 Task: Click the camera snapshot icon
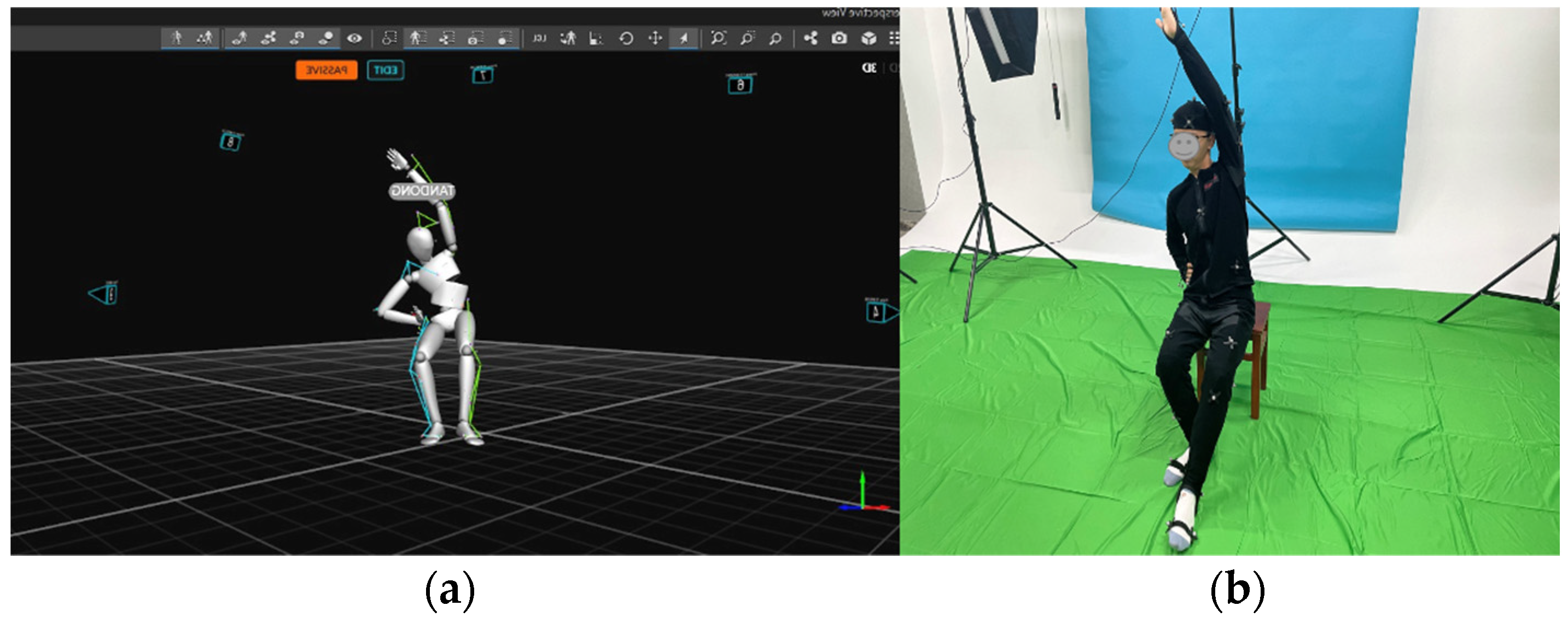(839, 38)
